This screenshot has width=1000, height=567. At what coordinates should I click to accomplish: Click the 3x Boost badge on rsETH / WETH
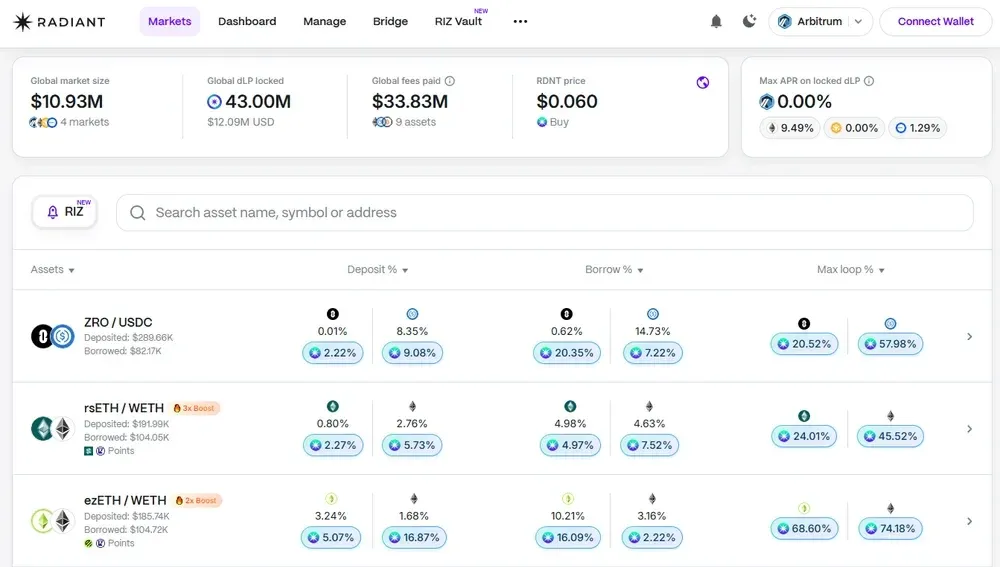(196, 408)
